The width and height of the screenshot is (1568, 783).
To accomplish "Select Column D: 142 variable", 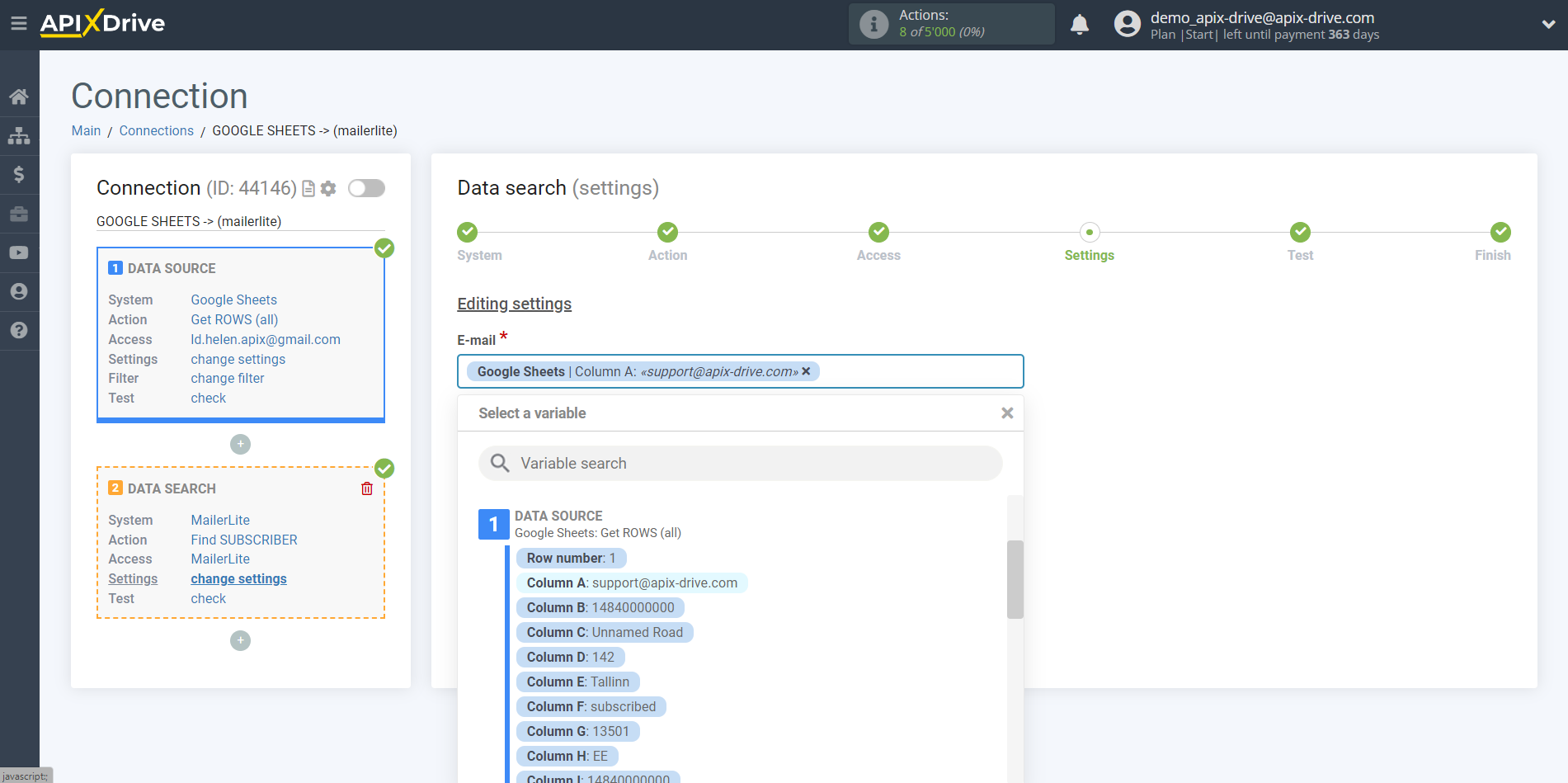I will [x=571, y=657].
